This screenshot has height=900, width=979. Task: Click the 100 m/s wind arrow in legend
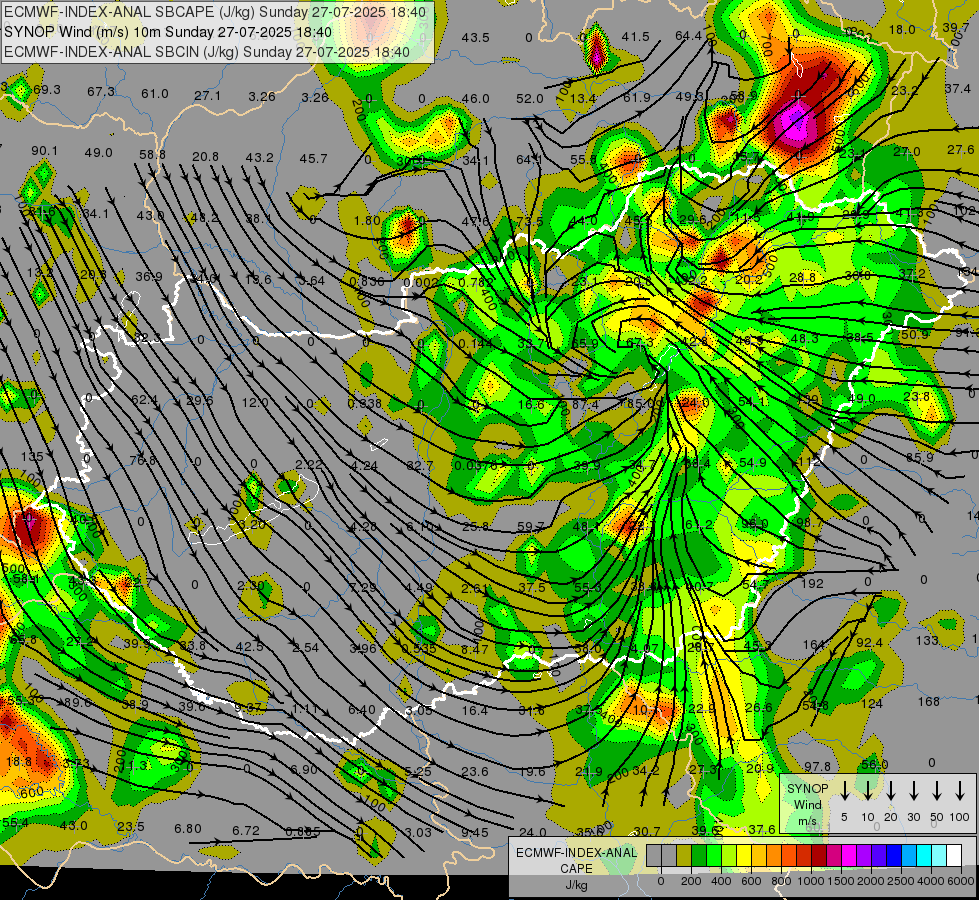pos(960,791)
